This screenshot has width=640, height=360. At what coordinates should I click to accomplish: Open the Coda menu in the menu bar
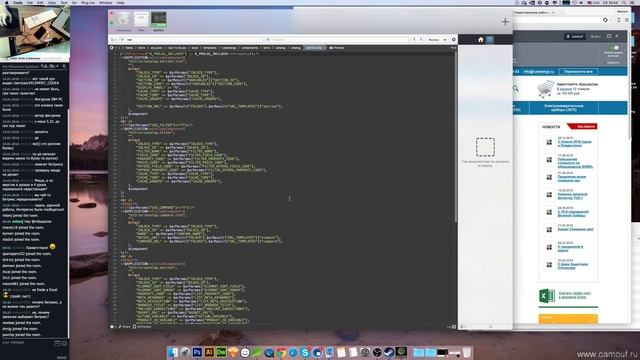[18, 2]
